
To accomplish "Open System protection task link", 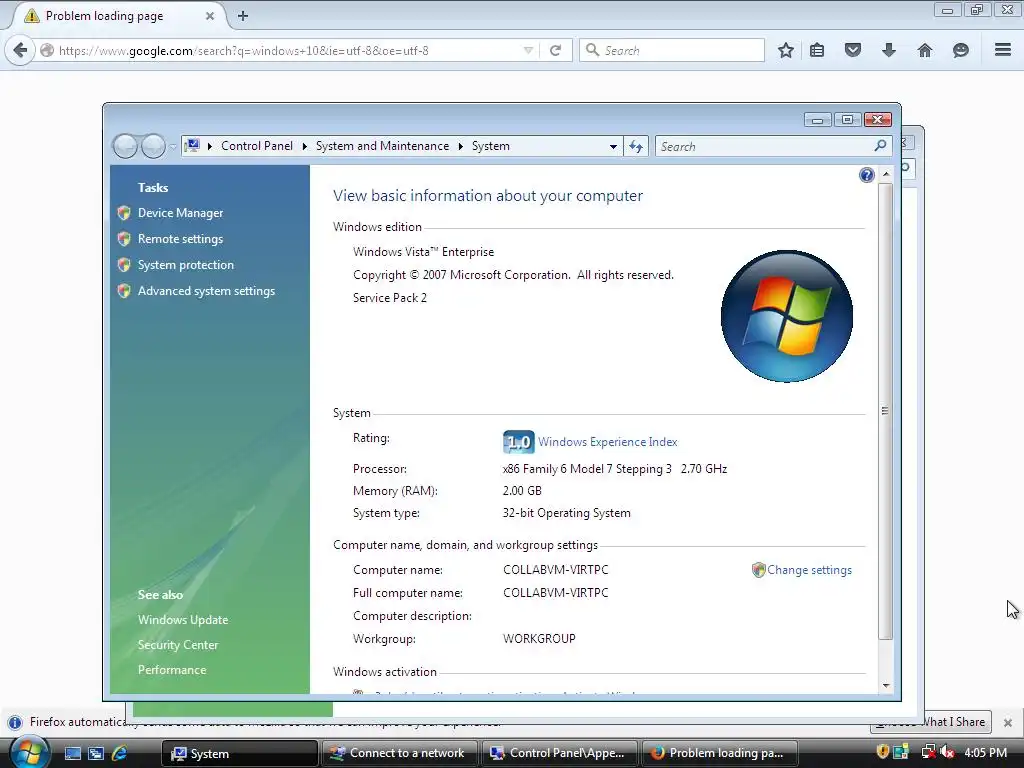I will point(185,265).
